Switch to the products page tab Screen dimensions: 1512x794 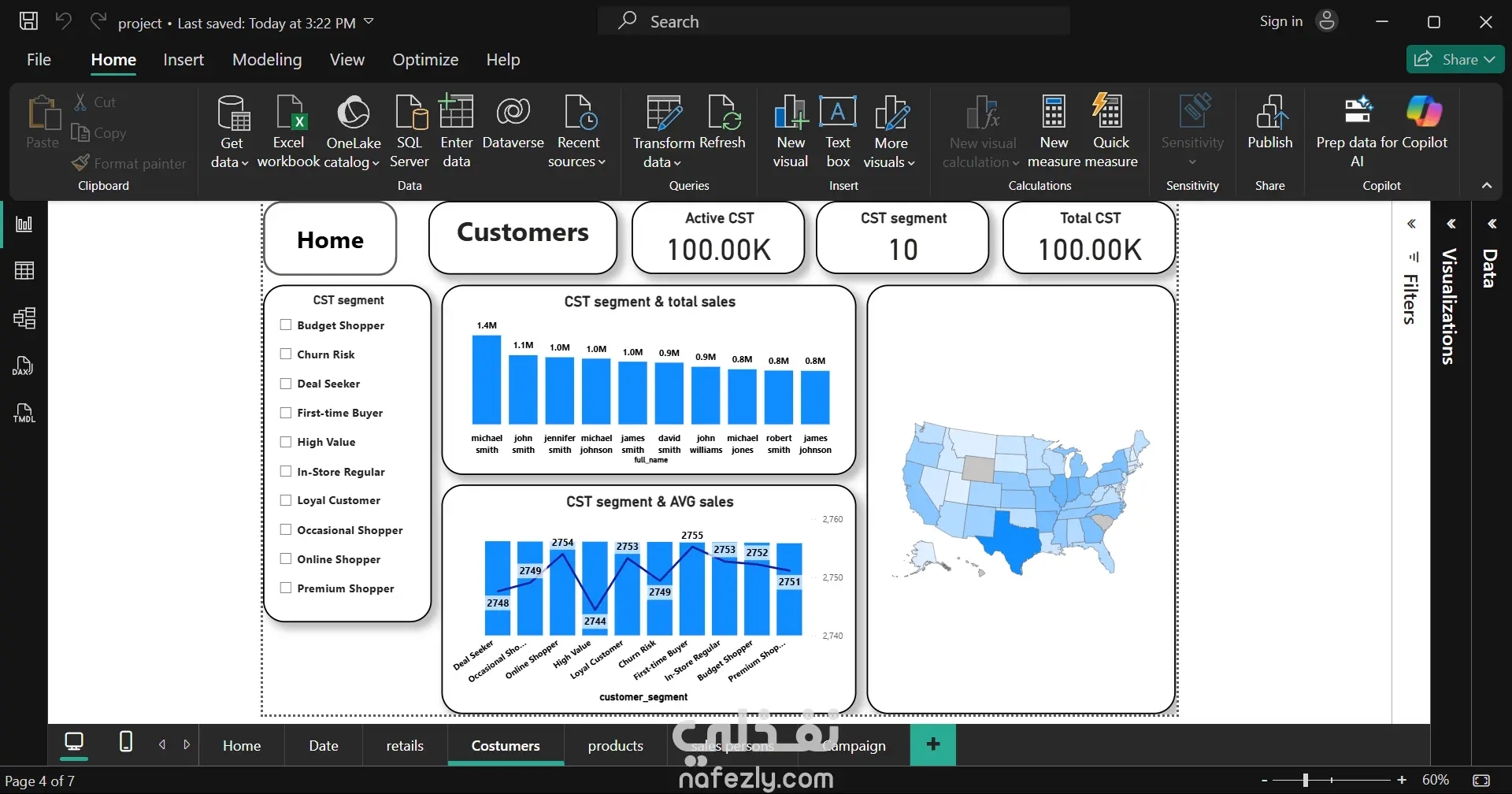(x=615, y=746)
